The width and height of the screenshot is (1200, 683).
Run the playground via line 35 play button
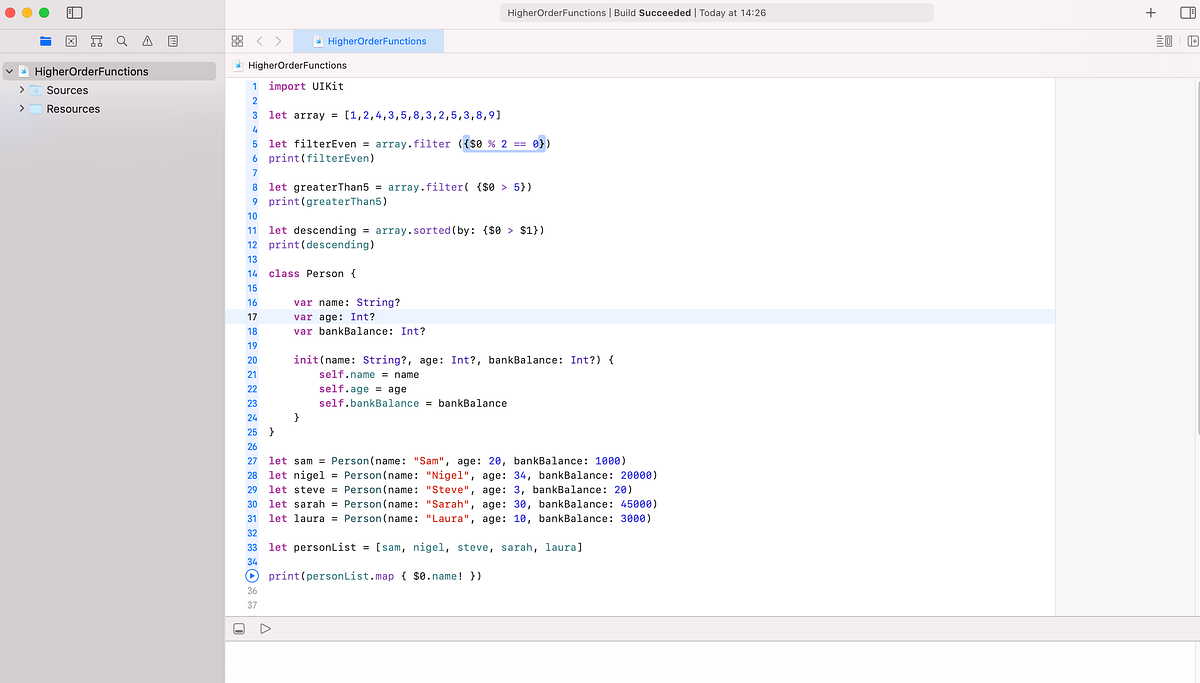point(252,576)
